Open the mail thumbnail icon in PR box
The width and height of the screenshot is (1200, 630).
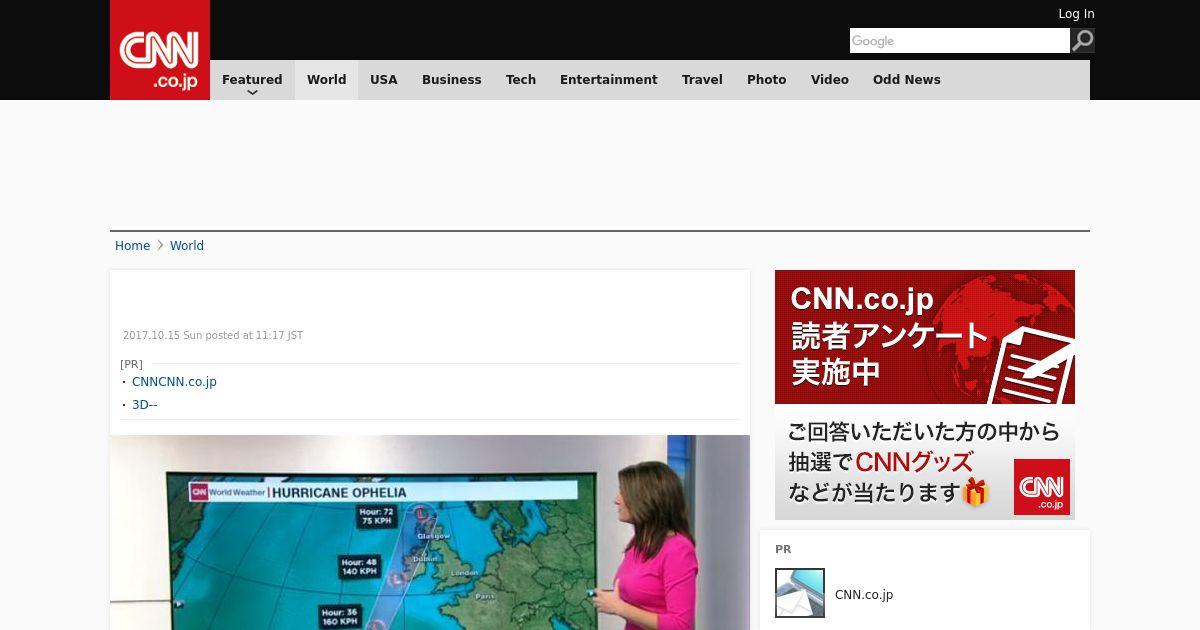click(x=800, y=593)
